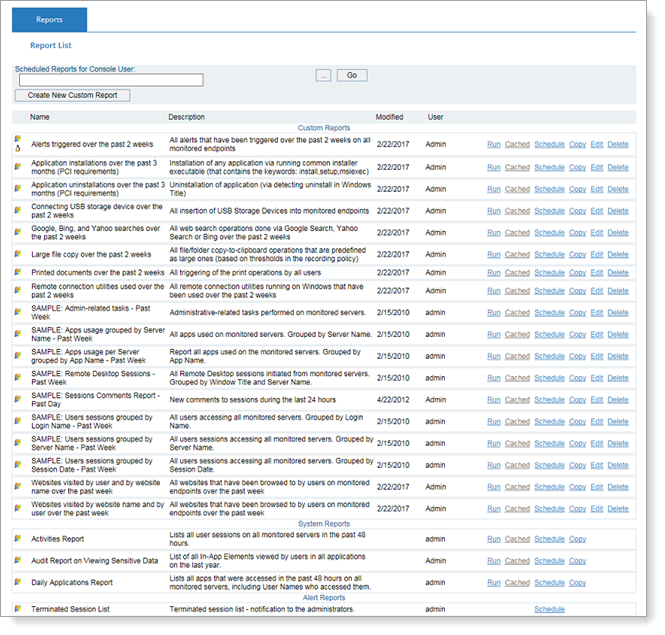
Task: Copy the Audit Report on Viewing Sensitive Data
Action: [x=577, y=561]
